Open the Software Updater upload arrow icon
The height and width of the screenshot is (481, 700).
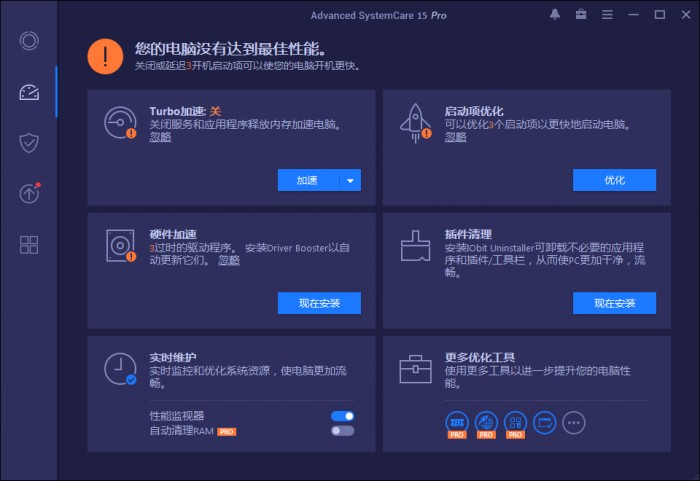click(x=29, y=194)
